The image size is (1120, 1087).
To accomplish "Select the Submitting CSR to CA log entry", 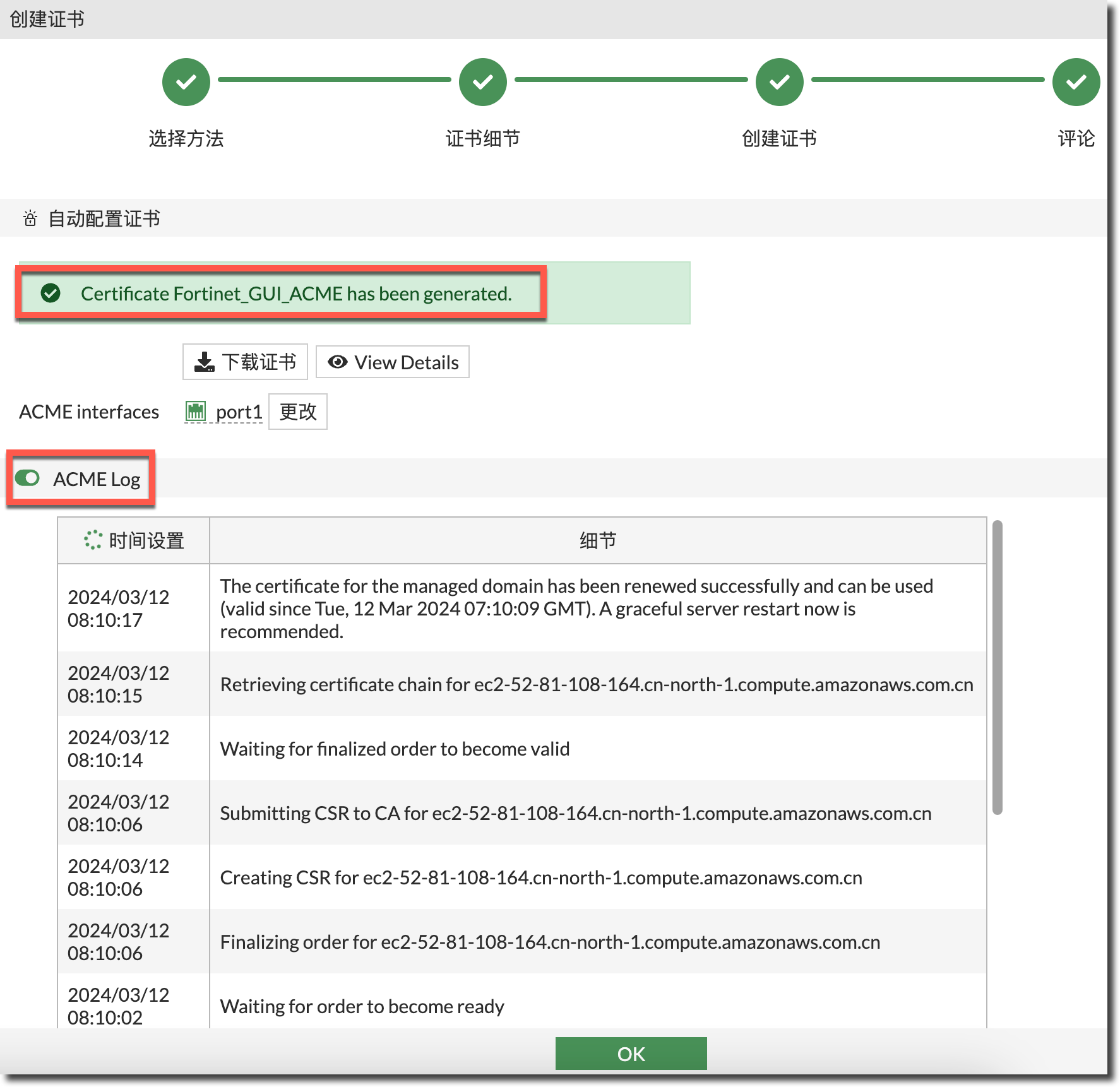I will point(575,813).
